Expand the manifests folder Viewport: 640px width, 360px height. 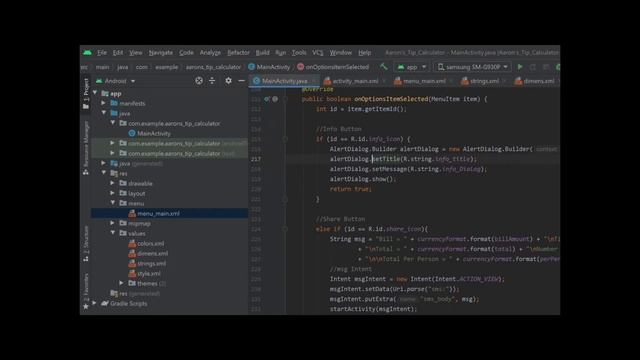tap(104, 103)
